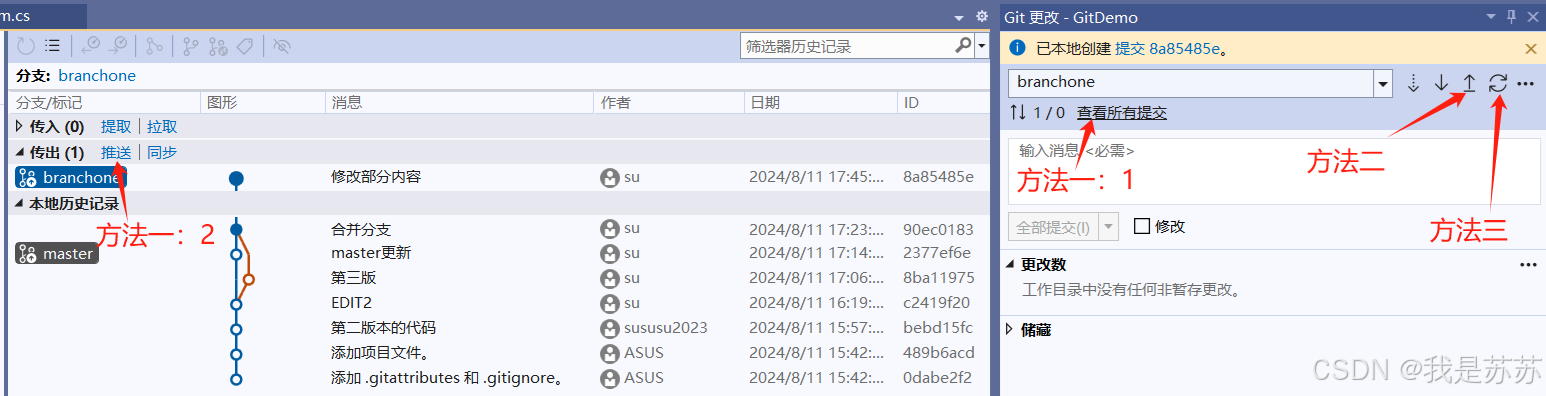Click the go-to-parent commit icon
This screenshot has height=396, width=1546.
point(118,46)
